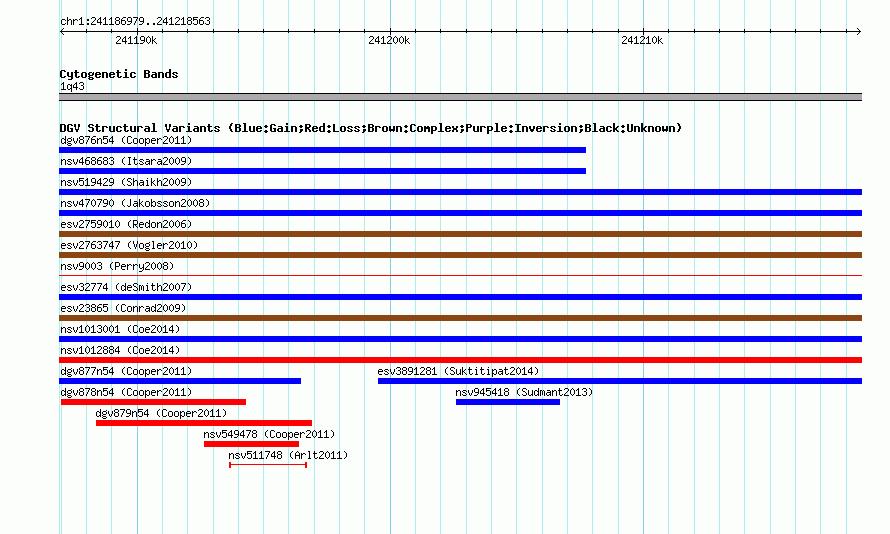This screenshot has width=890, height=534.
Task: Click the gray 1q43 cytogenetic band bar
Action: (x=460, y=97)
